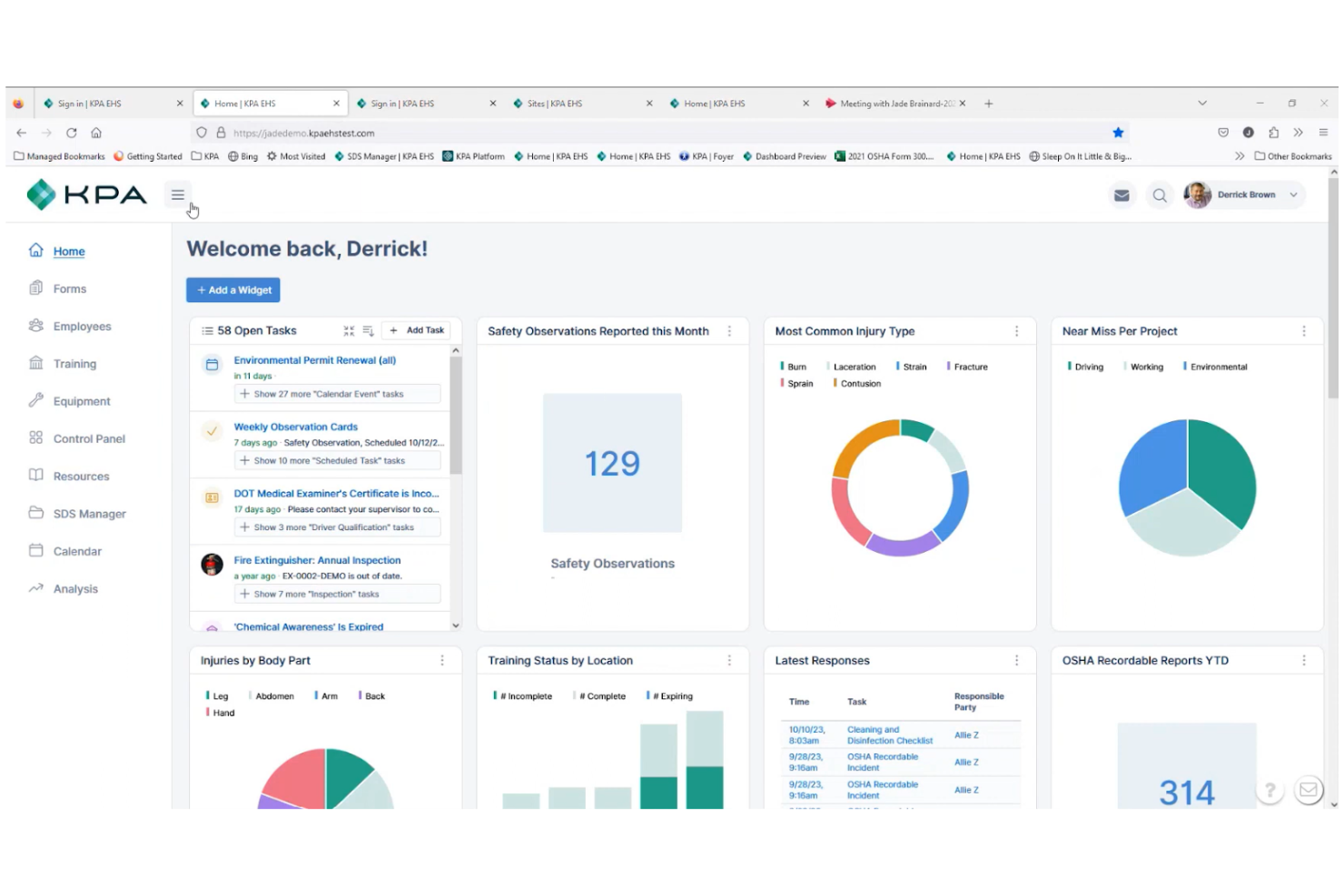Click the collapse tasks icon in Open Tasks
This screenshot has height=896, width=1344.
[x=350, y=330]
